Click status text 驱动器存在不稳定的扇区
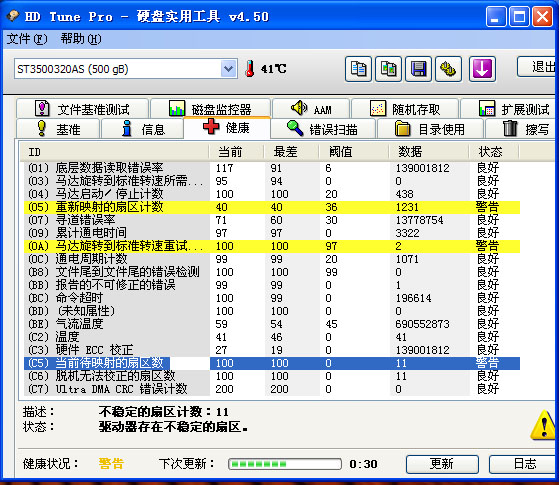The height and width of the screenshot is (485, 559). pyautogui.click(x=173, y=427)
